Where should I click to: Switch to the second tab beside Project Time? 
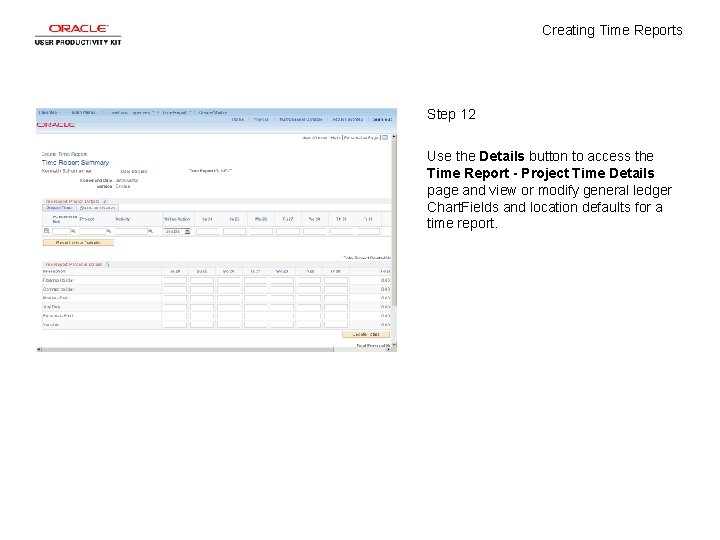97,208
